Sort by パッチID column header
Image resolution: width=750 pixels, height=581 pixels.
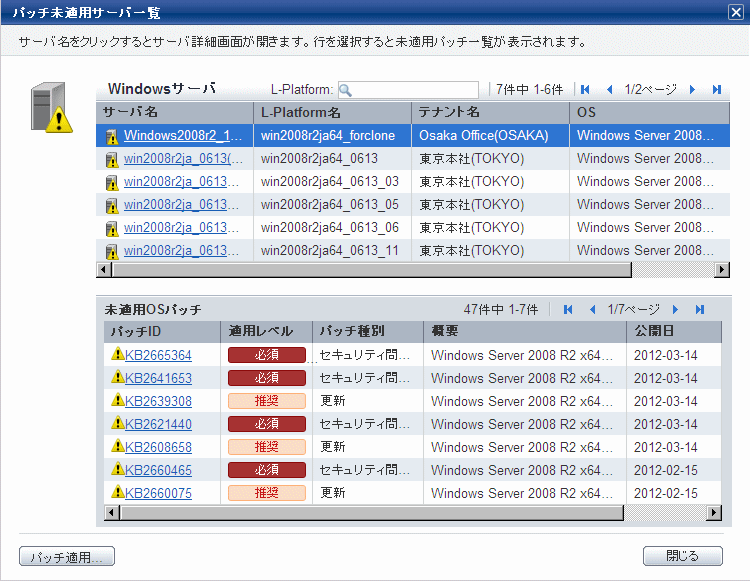point(162,331)
